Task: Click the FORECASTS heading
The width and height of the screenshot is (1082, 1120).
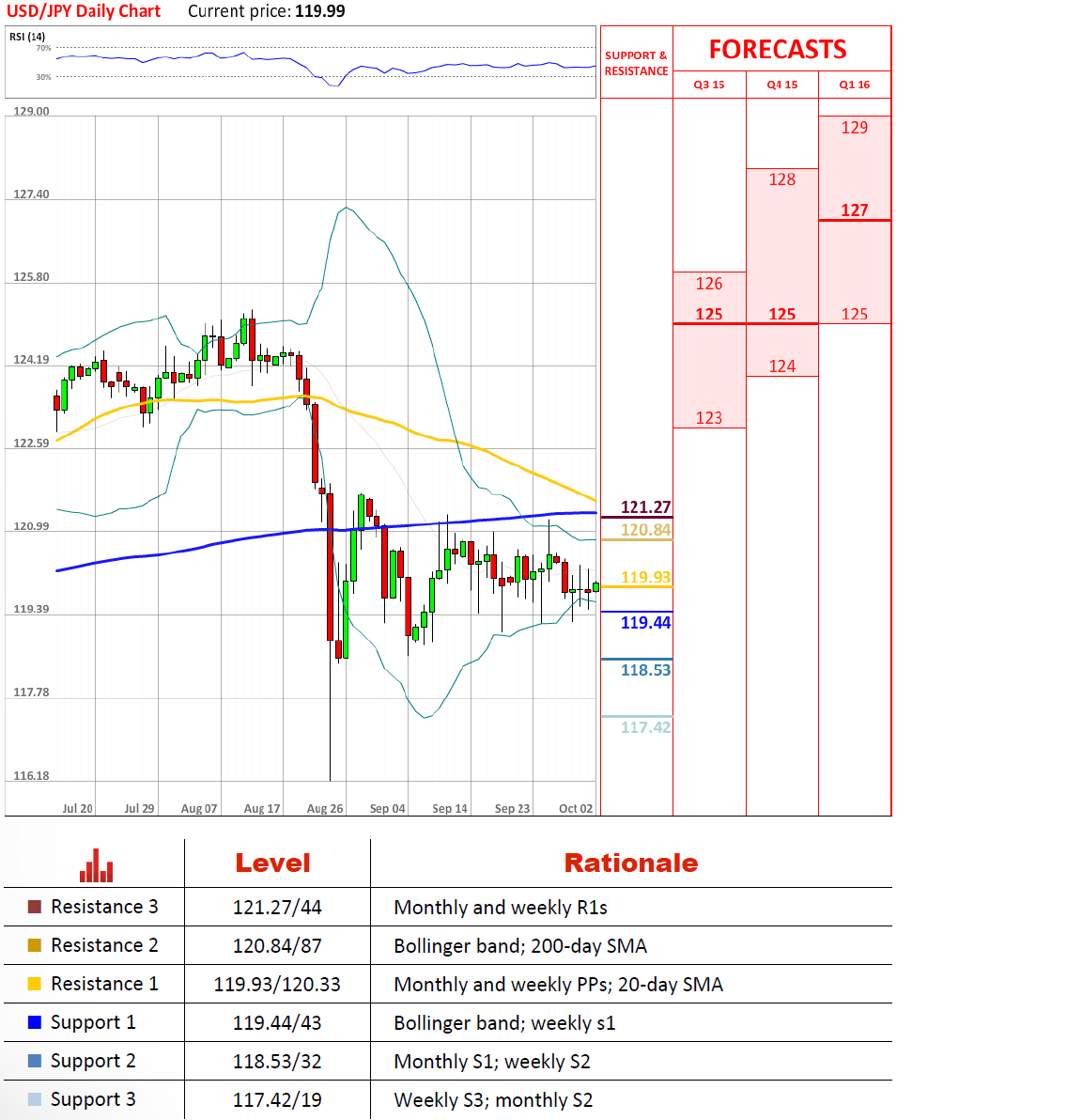Action: (x=778, y=49)
